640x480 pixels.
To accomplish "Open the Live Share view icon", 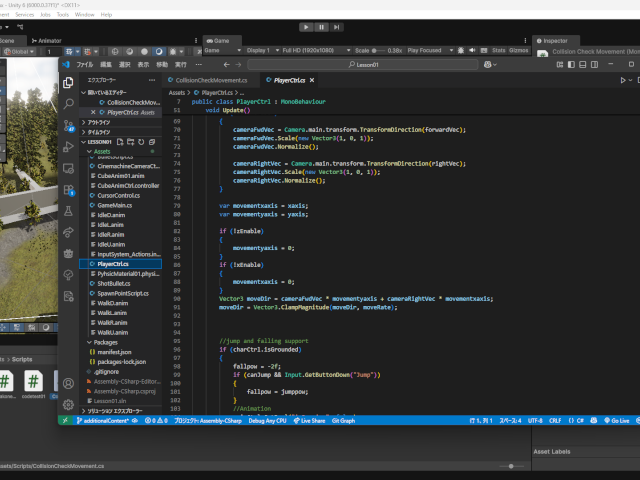I will [68, 232].
